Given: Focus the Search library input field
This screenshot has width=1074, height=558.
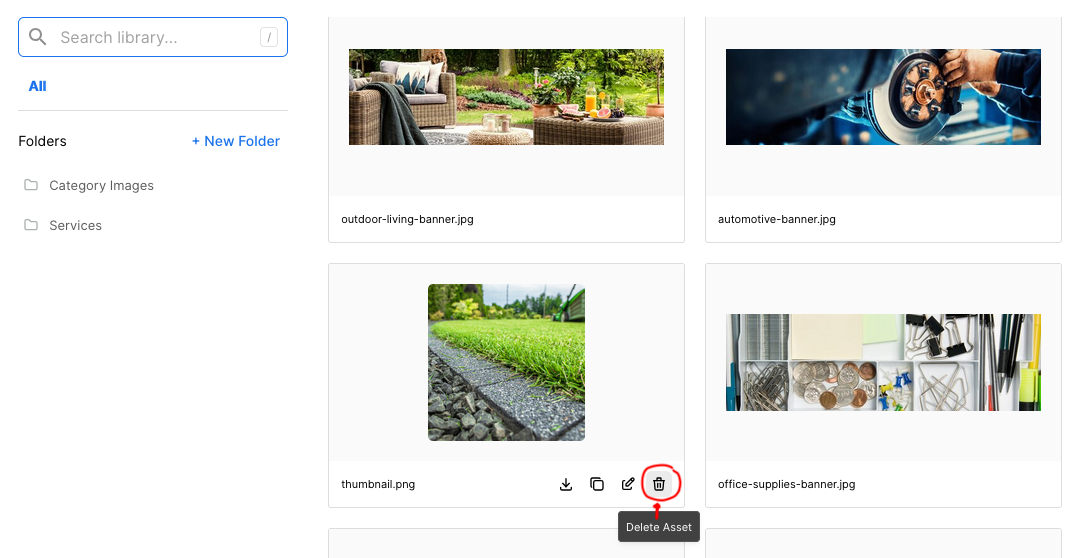Looking at the screenshot, I should (x=150, y=37).
